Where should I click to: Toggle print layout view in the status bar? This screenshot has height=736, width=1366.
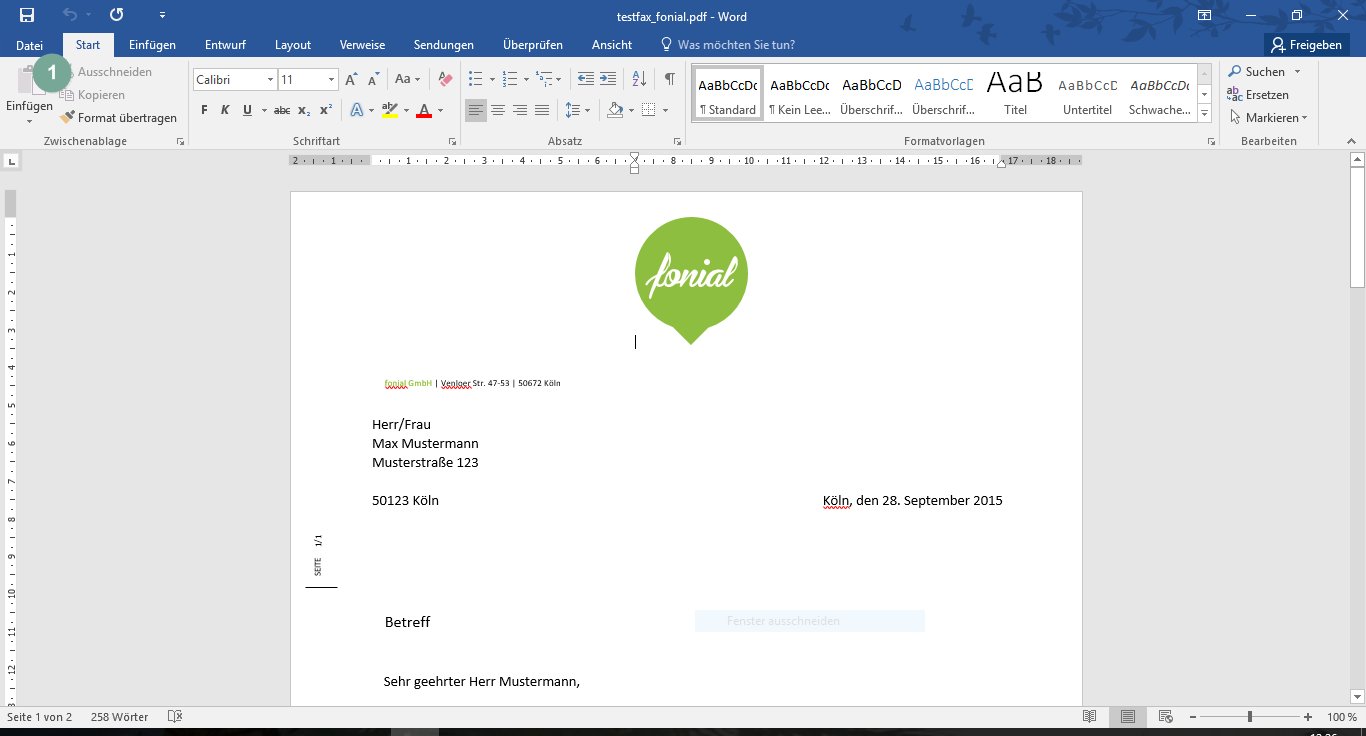(x=1128, y=717)
